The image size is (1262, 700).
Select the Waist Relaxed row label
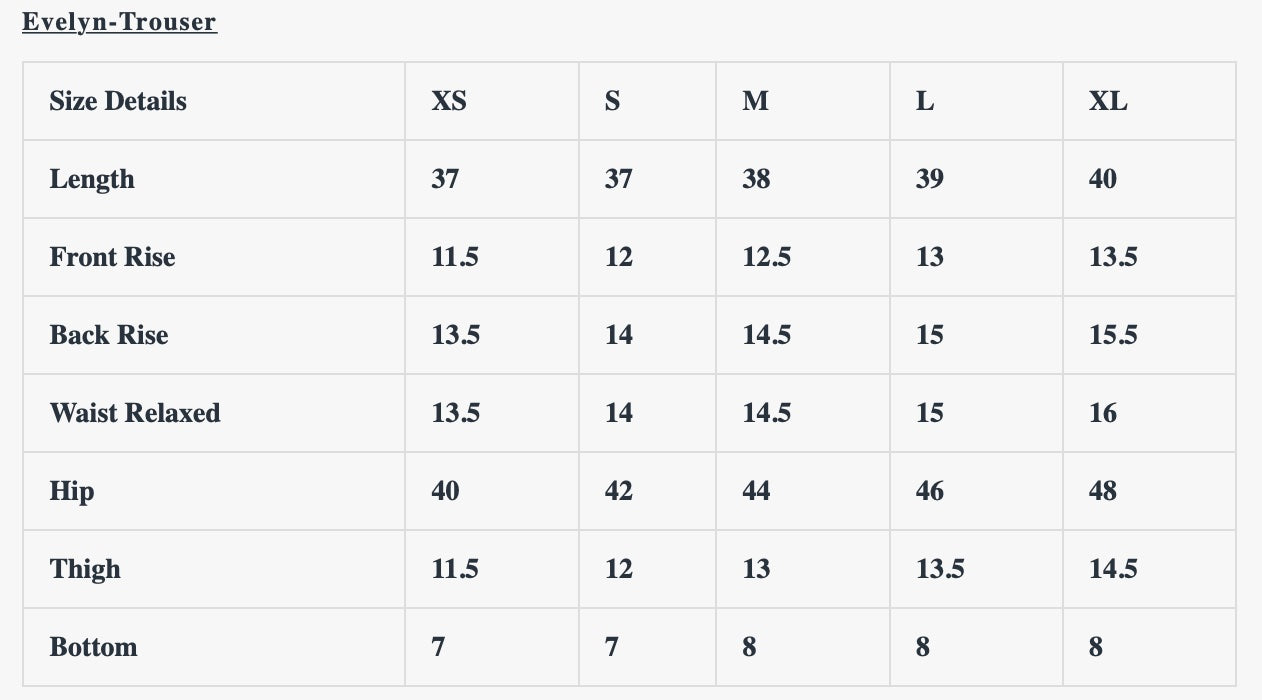click(x=135, y=413)
